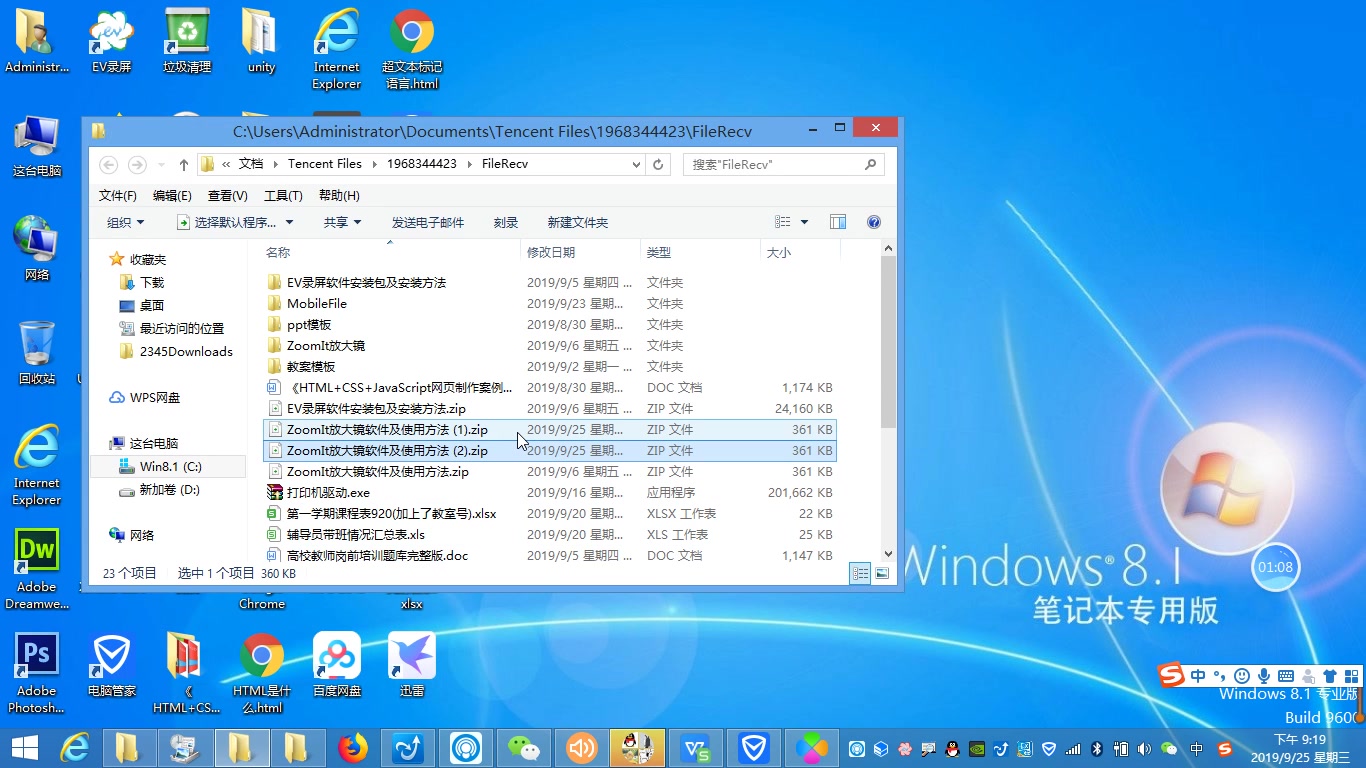The width and height of the screenshot is (1366, 768).
Task: Toggle the Sogou soft keyboard
Action: [x=1284, y=675]
